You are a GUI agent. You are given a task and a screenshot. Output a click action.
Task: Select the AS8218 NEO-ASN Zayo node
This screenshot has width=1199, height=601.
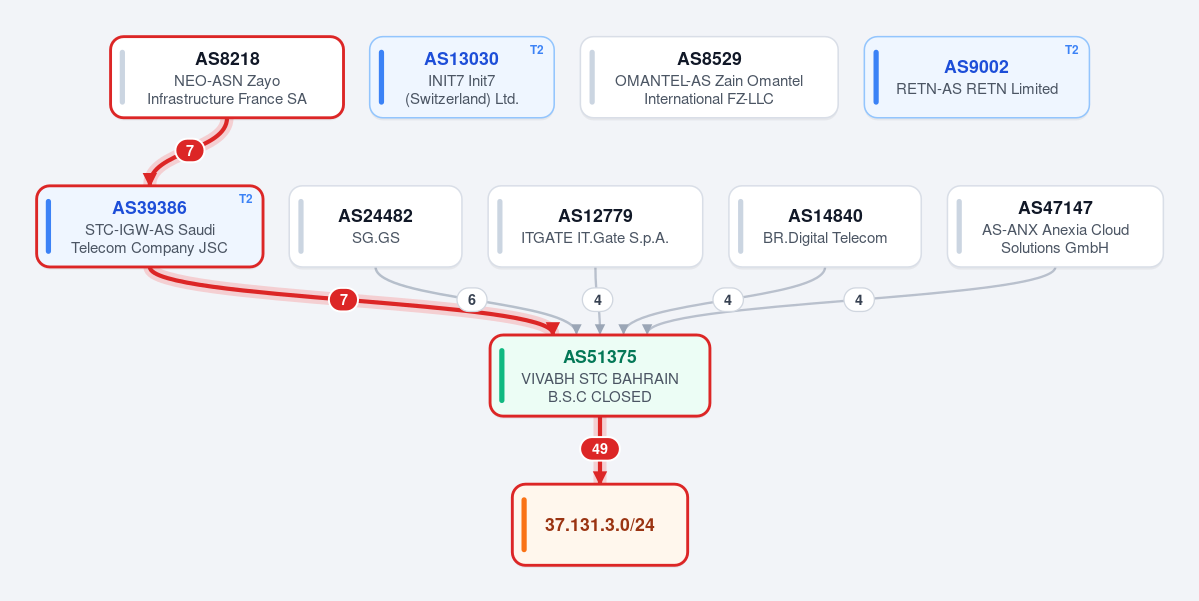227,77
